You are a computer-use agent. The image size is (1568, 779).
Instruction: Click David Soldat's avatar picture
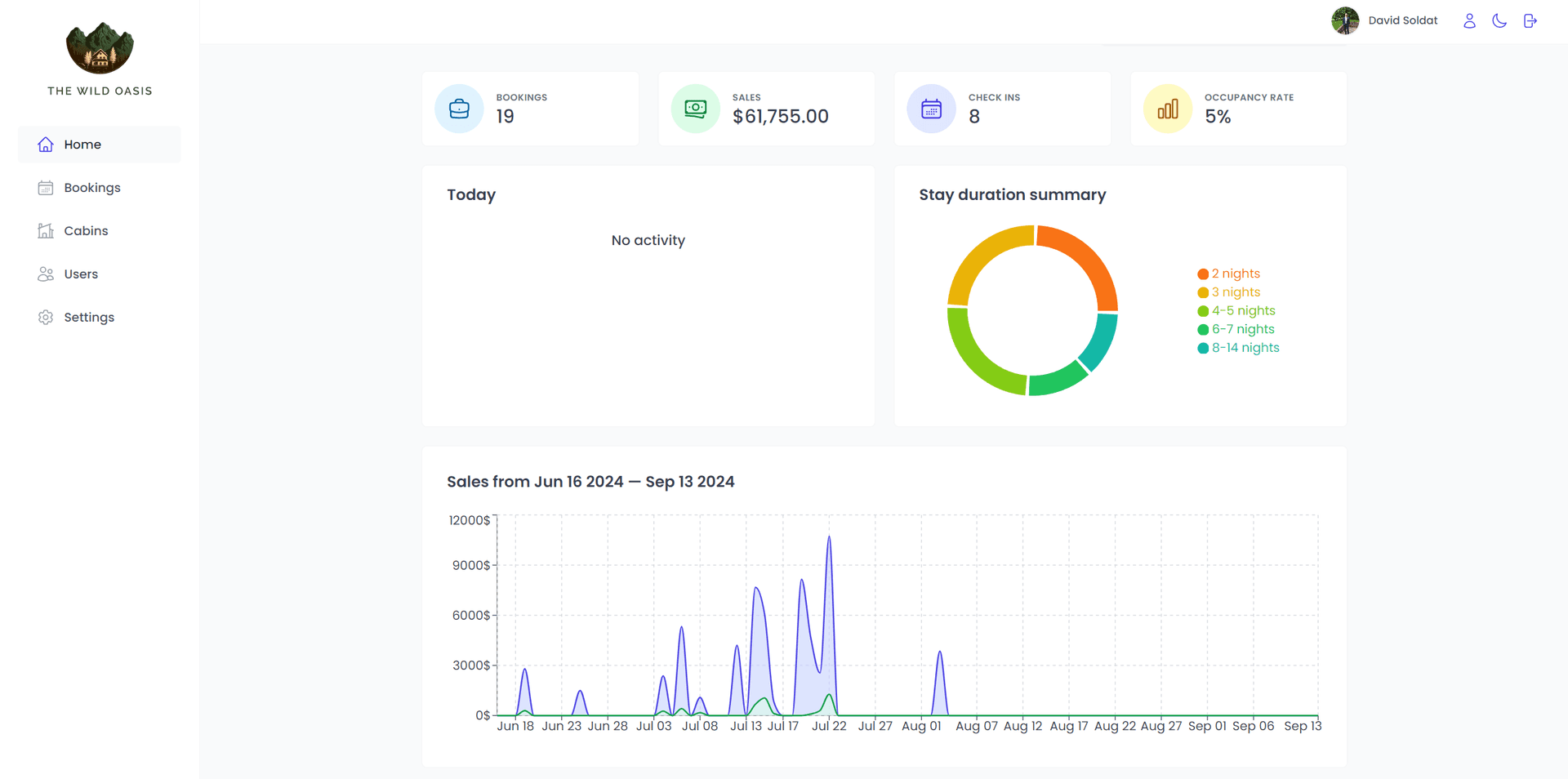pyautogui.click(x=1345, y=20)
